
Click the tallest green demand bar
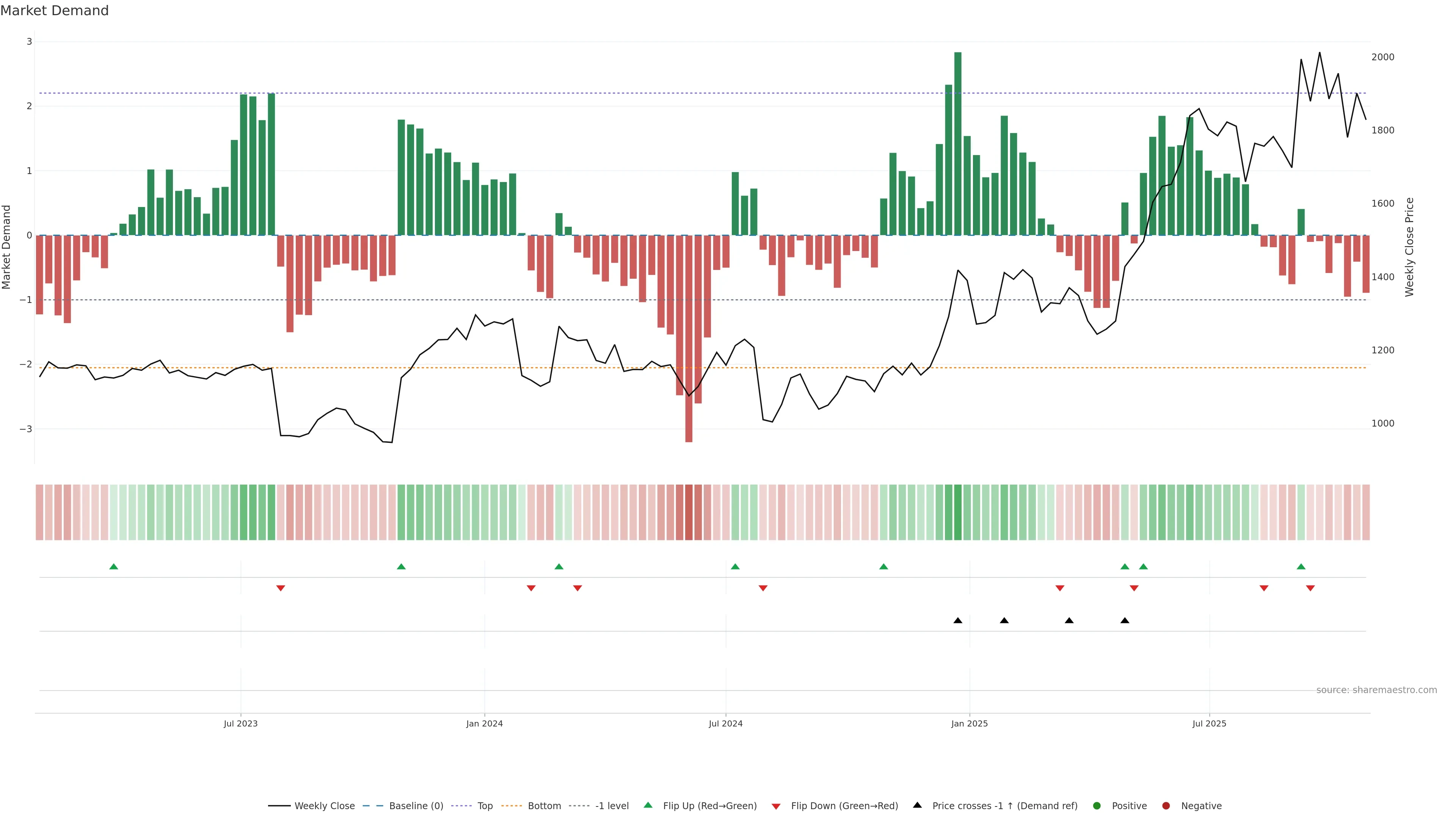coord(957,144)
